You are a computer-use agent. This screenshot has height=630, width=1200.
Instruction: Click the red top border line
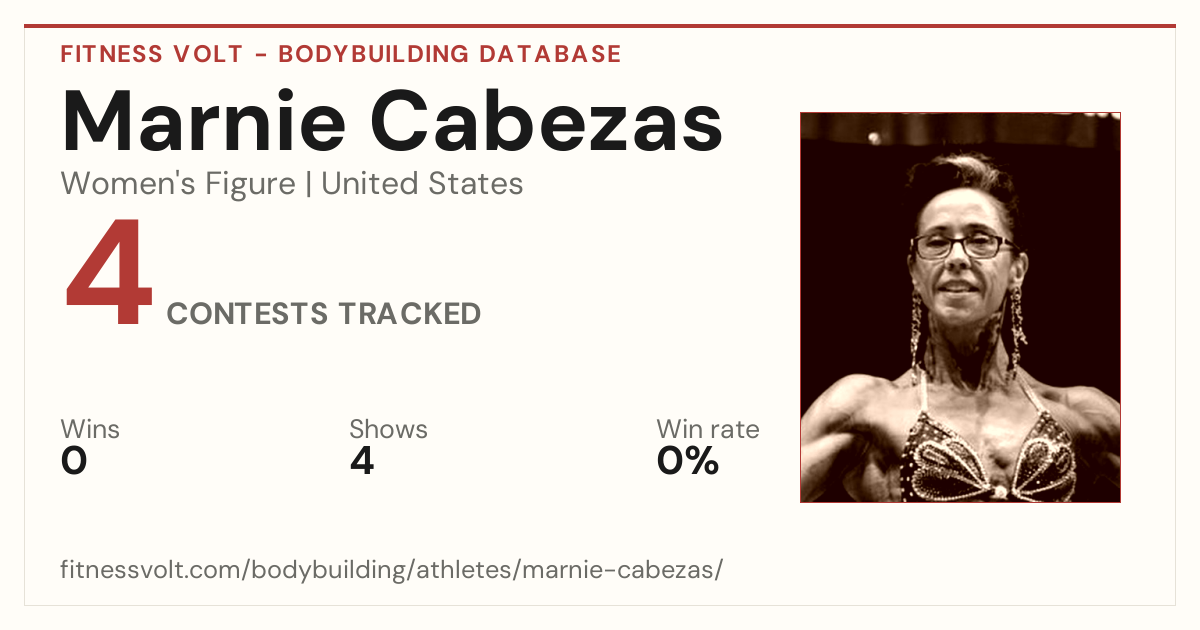(600, 26)
